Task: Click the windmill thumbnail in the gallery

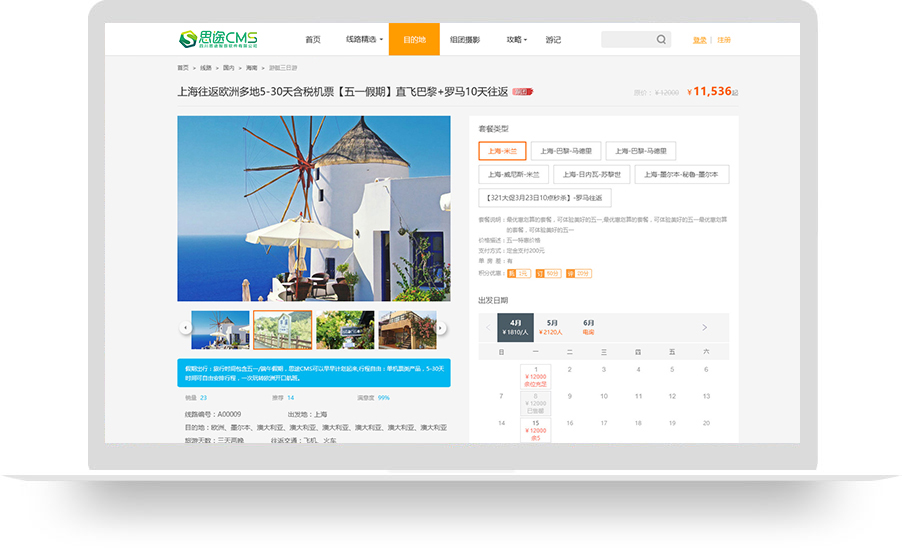Action: [220, 329]
